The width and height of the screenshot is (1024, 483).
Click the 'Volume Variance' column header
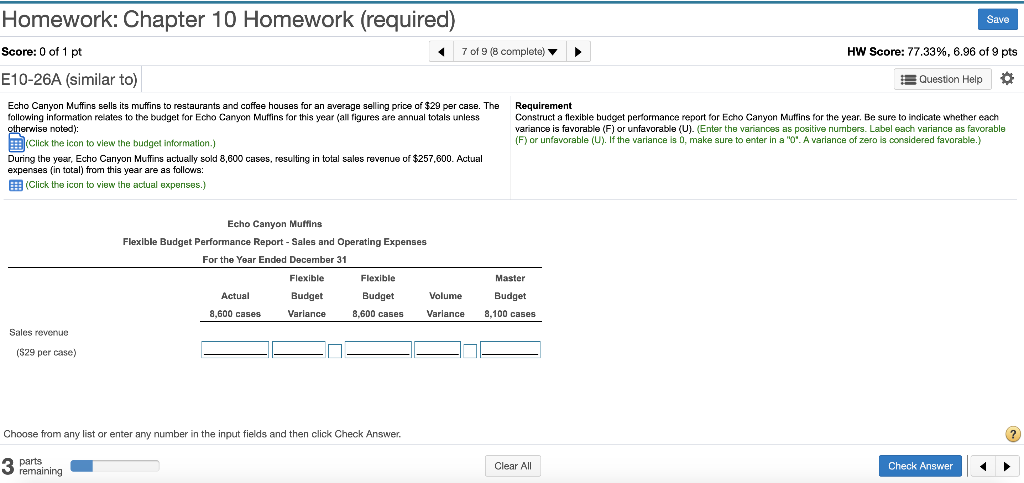click(x=445, y=305)
